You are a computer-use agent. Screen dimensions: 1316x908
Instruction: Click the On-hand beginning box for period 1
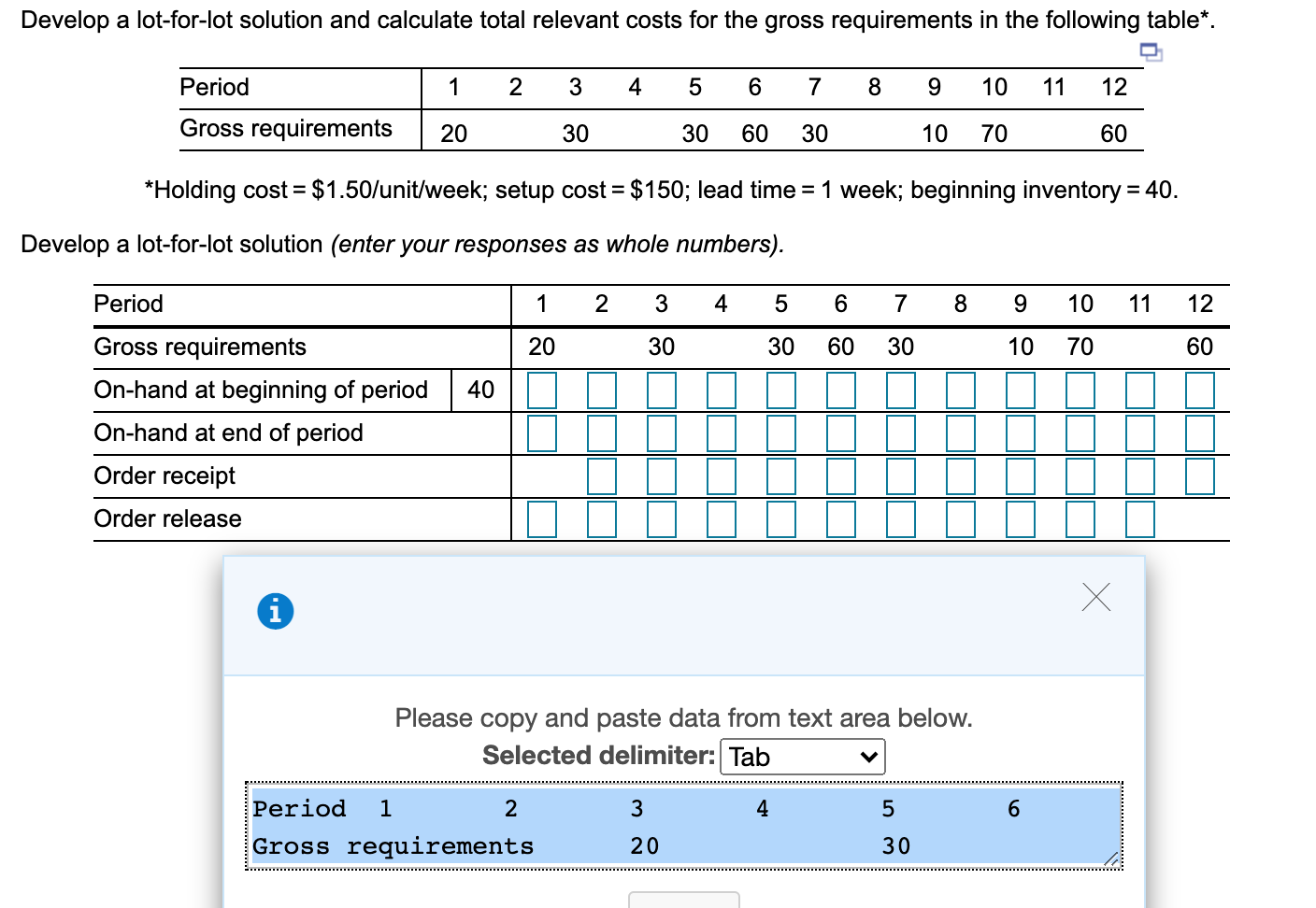[542, 390]
